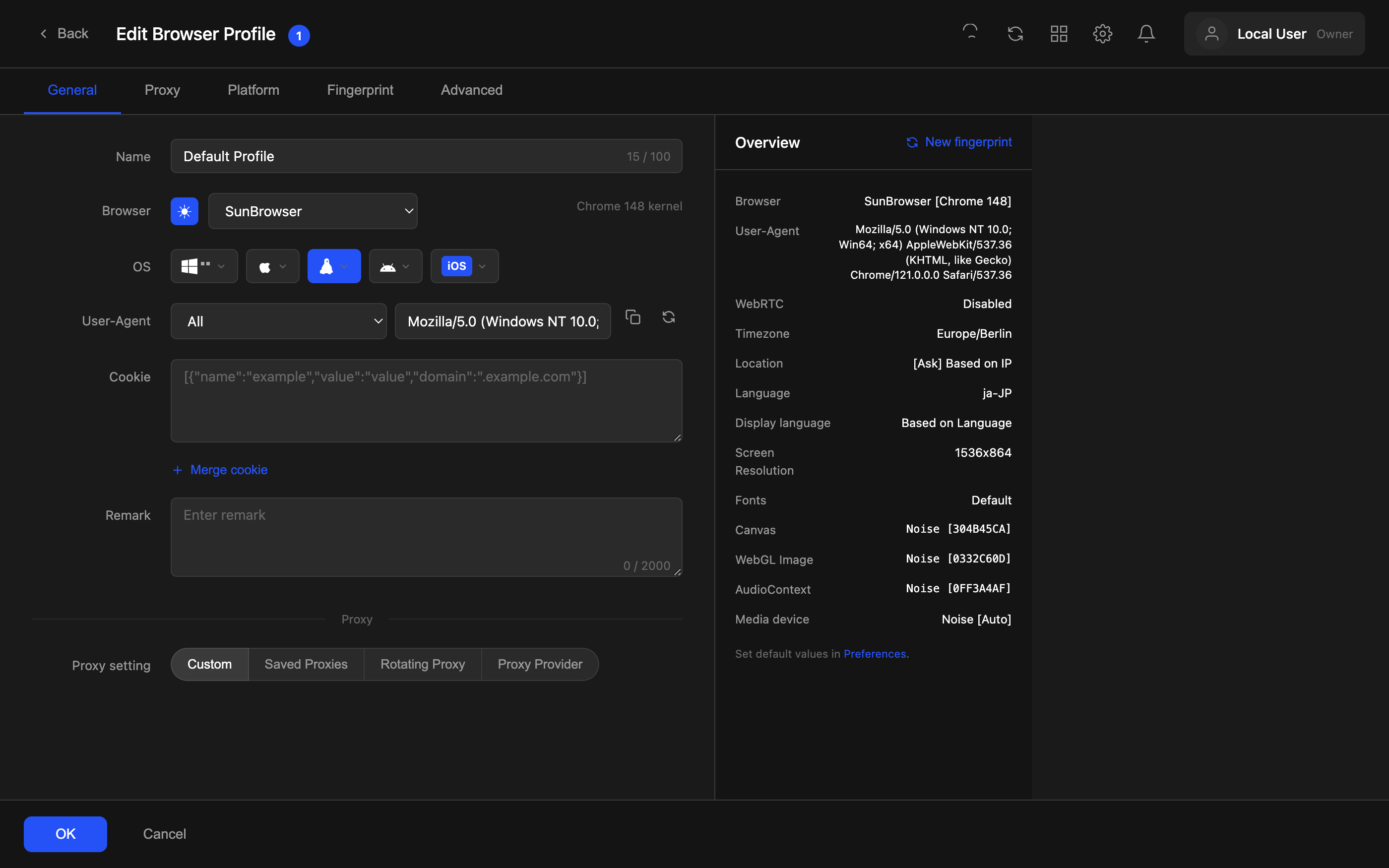Select Rotating Proxy option
The height and width of the screenshot is (868, 1389).
click(x=423, y=664)
